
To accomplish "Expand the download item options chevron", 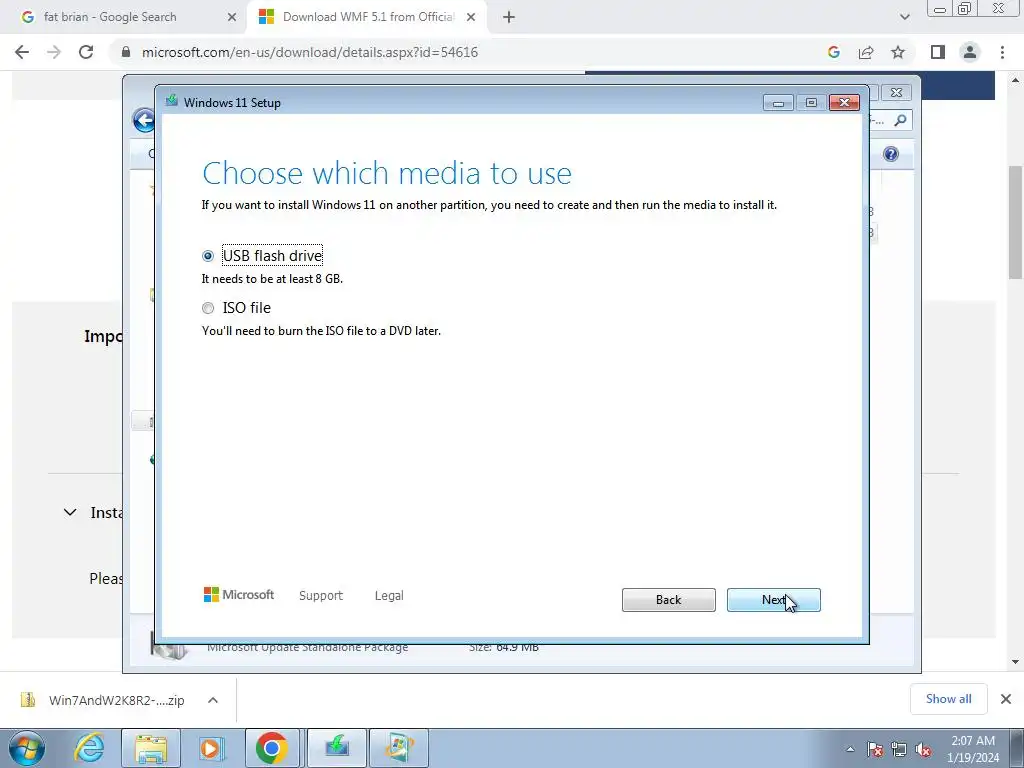I will (x=213, y=700).
